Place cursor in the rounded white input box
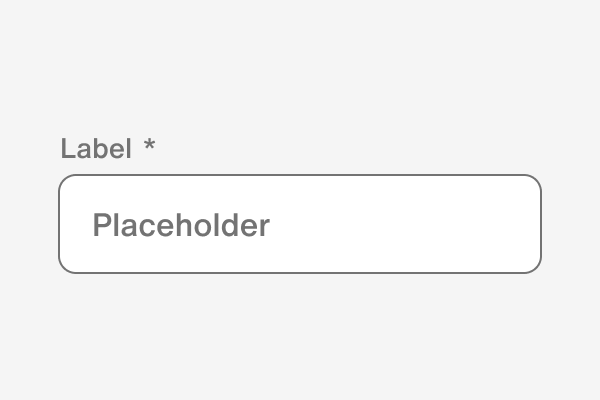This screenshot has height=400, width=600. click(300, 224)
